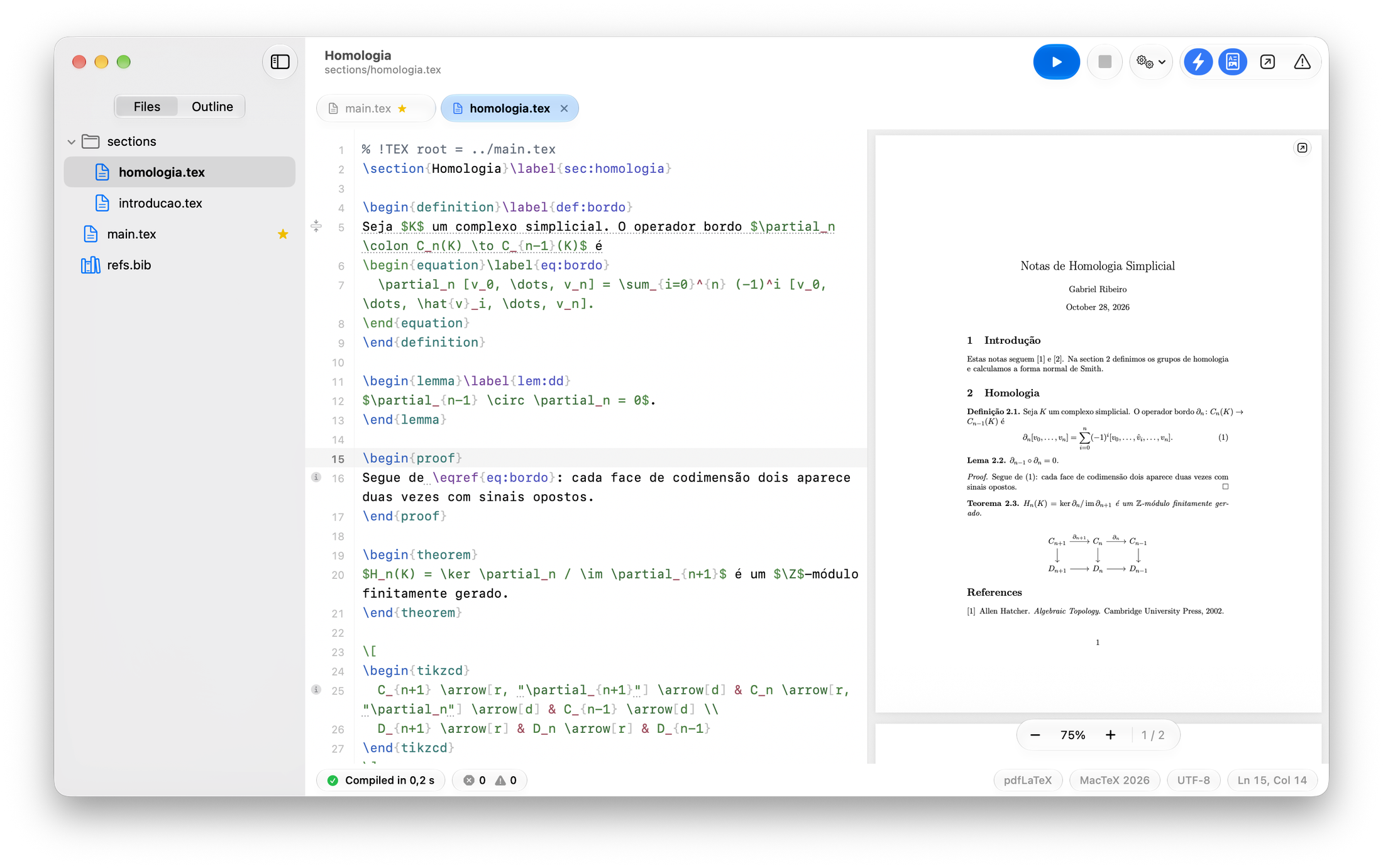Click the stop typesetting button
This screenshot has width=1383, height=868.
(1105, 62)
